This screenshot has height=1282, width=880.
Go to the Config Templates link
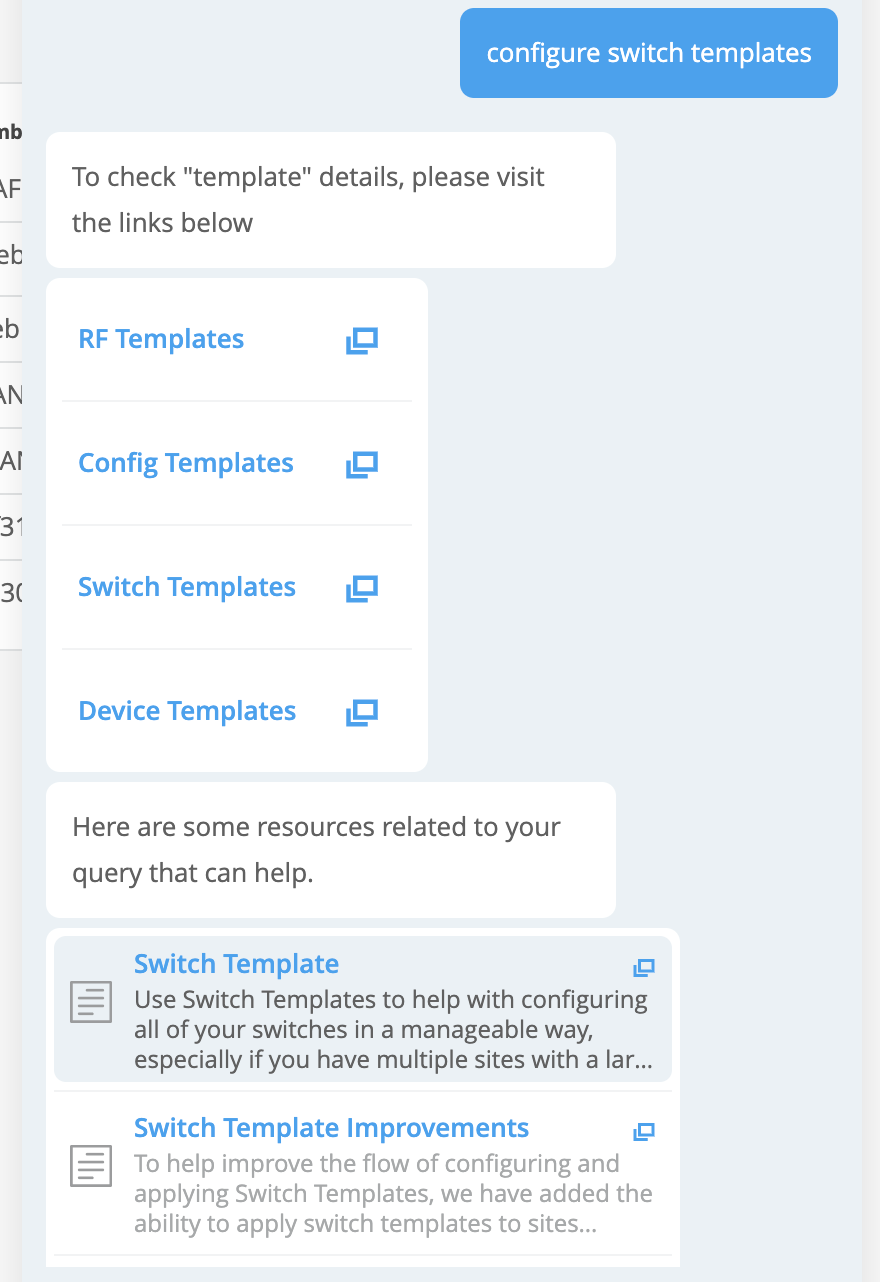186,464
